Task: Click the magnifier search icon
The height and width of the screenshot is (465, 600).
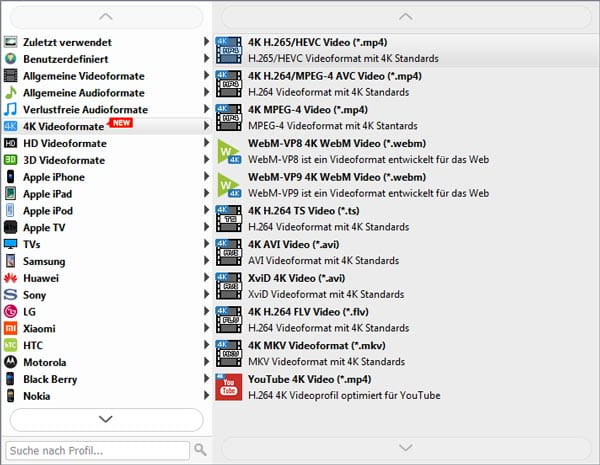Action: 200,450
